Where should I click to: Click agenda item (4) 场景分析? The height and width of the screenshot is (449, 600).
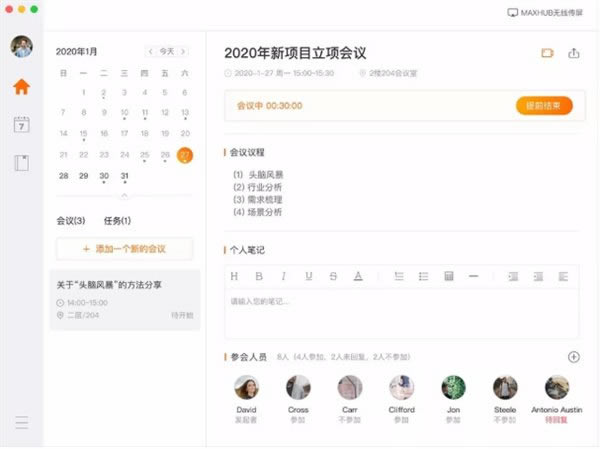pyautogui.click(x=258, y=212)
